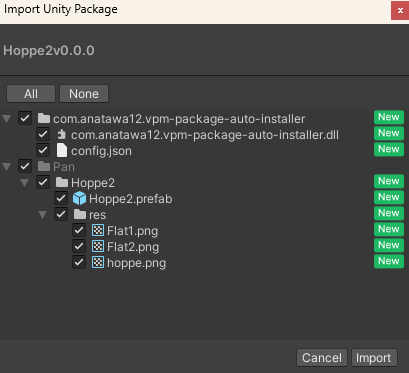Uncheck the Hoppe2.prefab checkbox
The height and width of the screenshot is (373, 409).
[x=61, y=198]
